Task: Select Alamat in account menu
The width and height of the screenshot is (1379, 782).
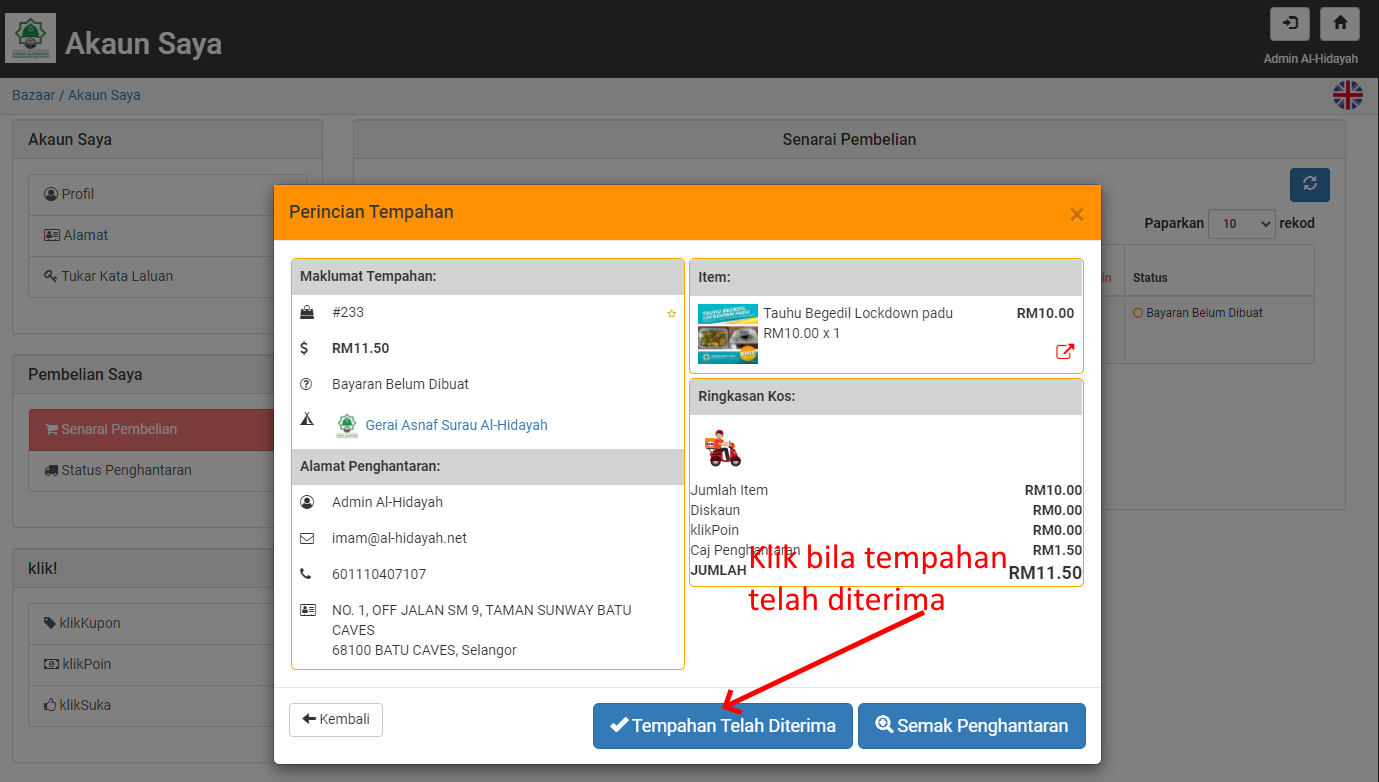Action: pos(85,235)
